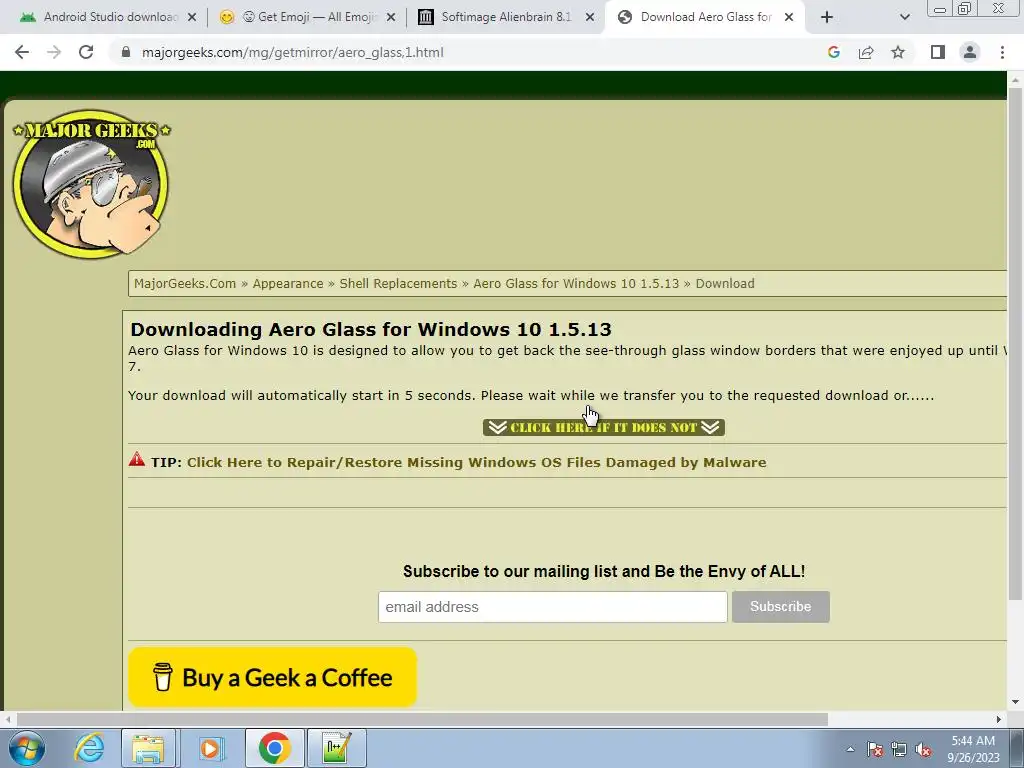Go back to previous page

pos(22,52)
